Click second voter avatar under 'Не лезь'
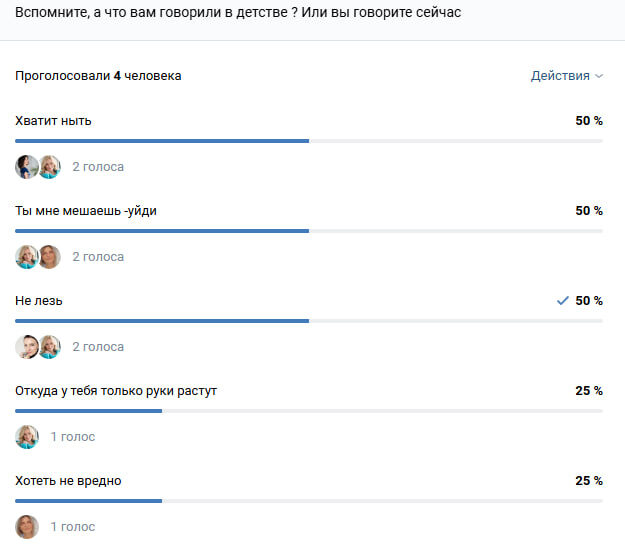 pos(50,347)
